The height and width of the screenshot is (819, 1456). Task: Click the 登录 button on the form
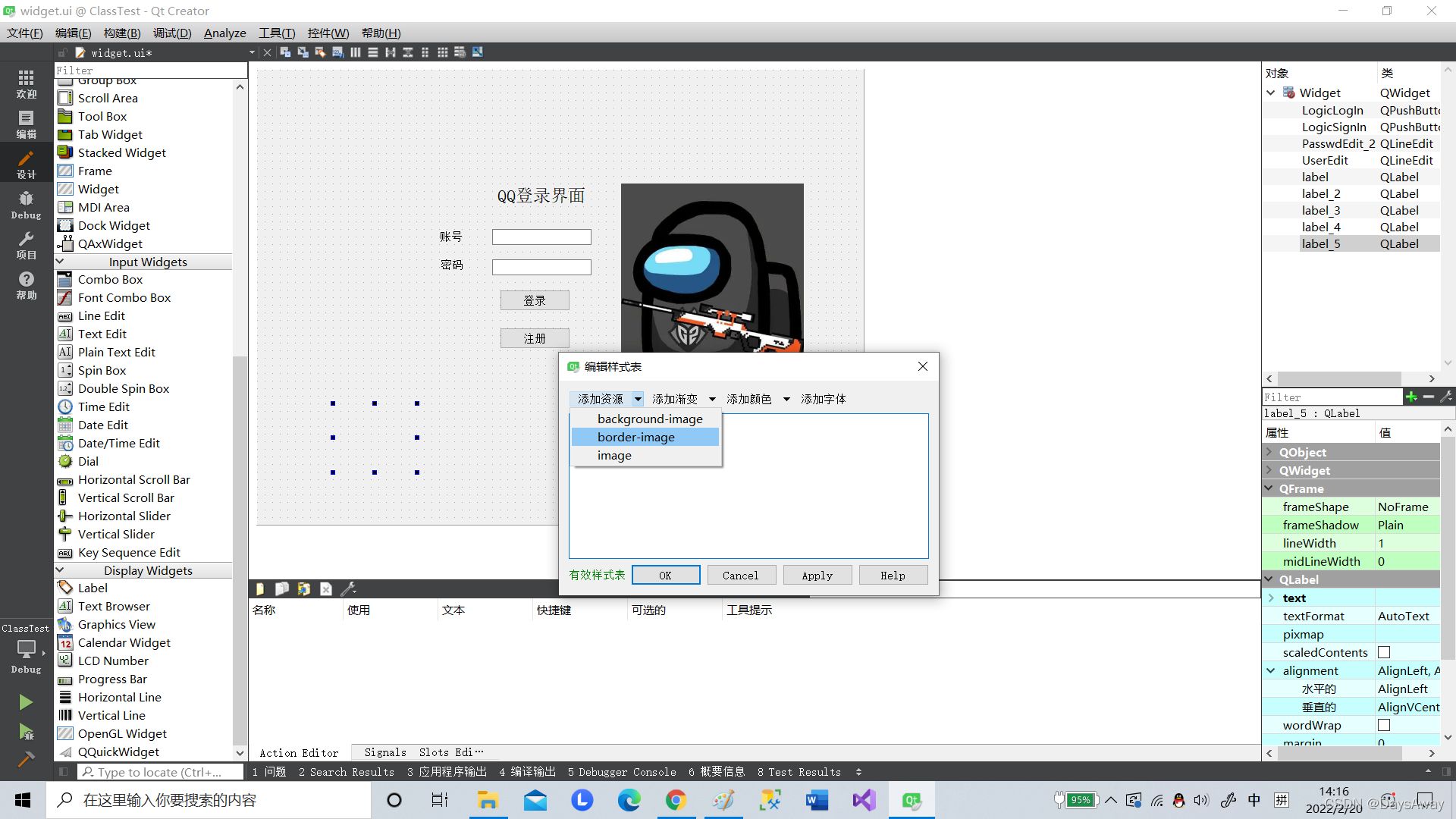pyautogui.click(x=535, y=300)
